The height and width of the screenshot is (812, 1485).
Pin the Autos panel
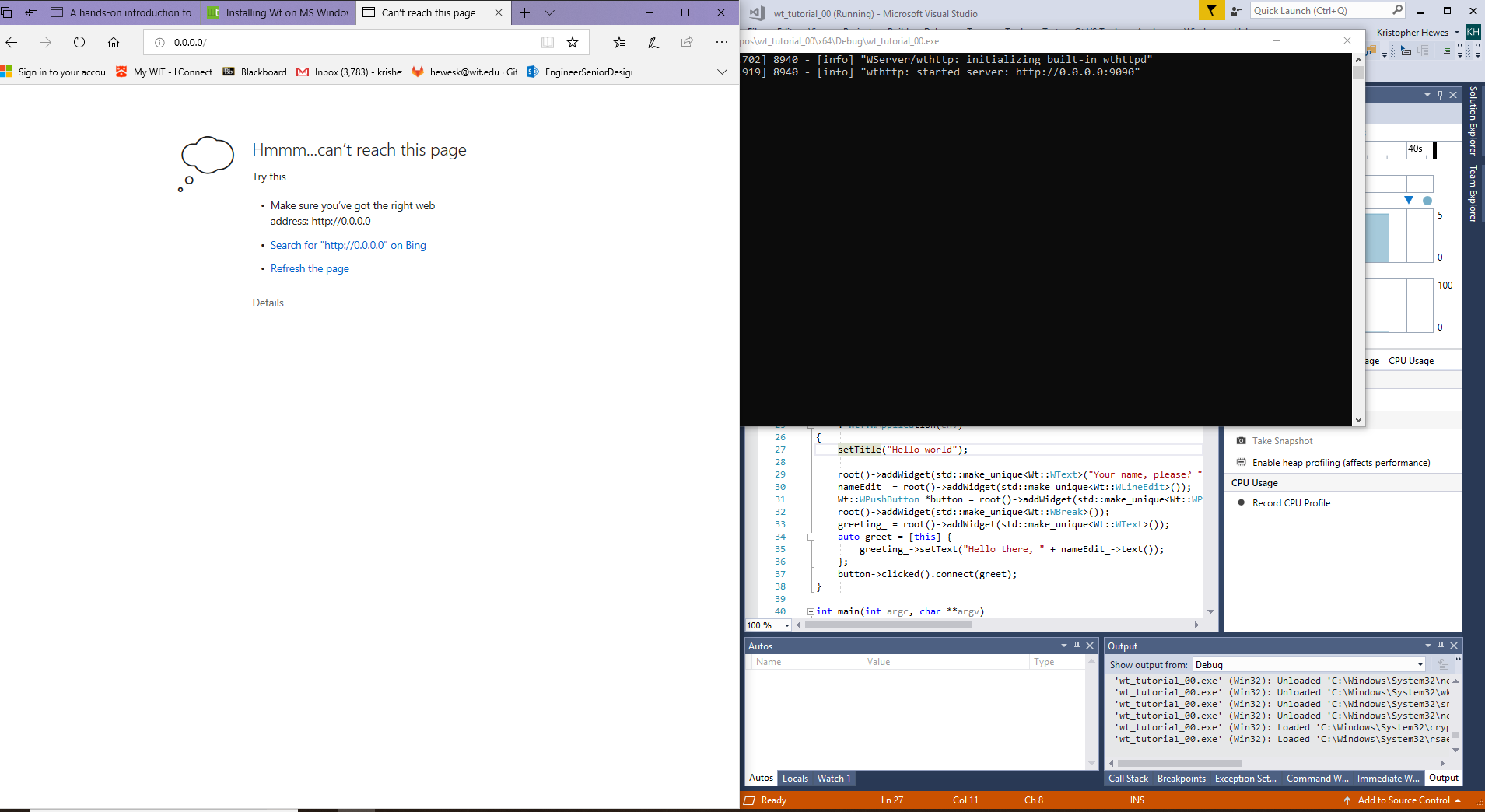pyautogui.click(x=1077, y=646)
